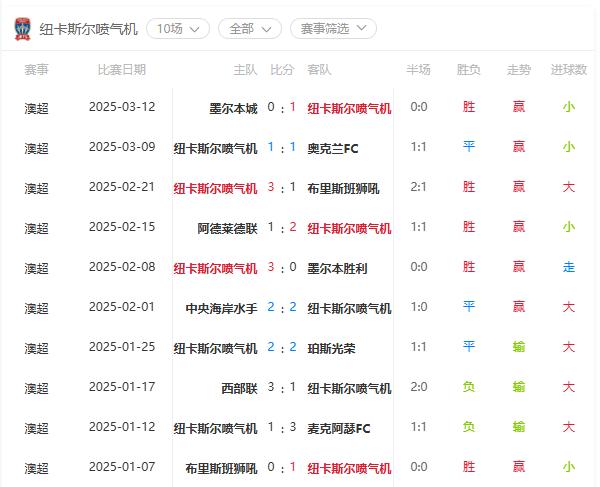This screenshot has width=600, height=487.
Task: Open opponent 墨尔本胜利
Action: point(337,269)
